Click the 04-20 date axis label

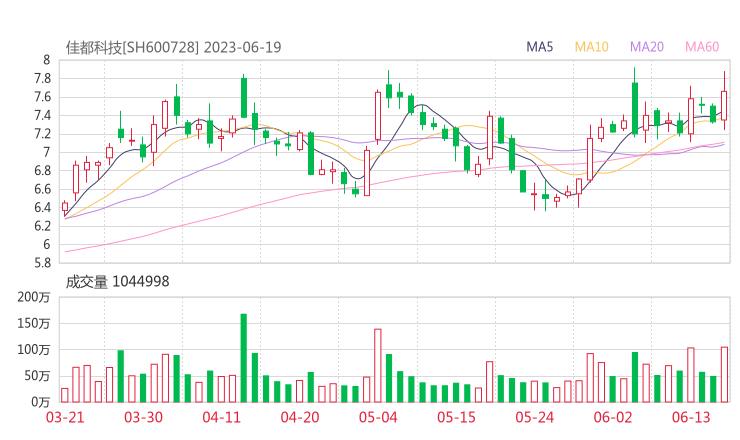(300, 417)
